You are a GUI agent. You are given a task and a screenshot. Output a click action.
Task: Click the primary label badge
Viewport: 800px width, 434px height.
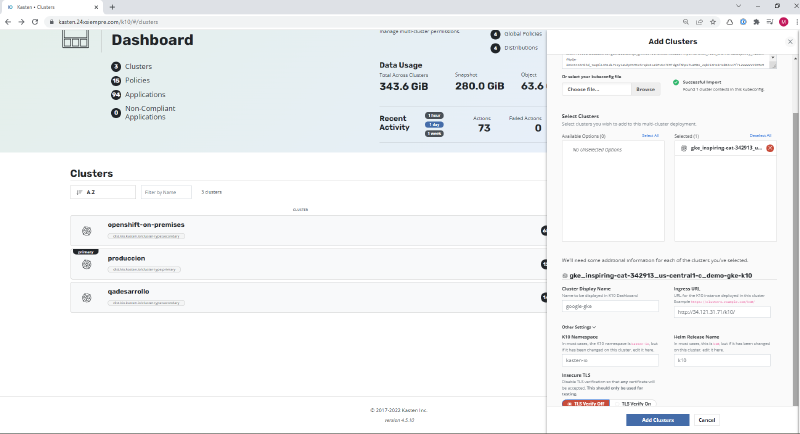pos(86,252)
